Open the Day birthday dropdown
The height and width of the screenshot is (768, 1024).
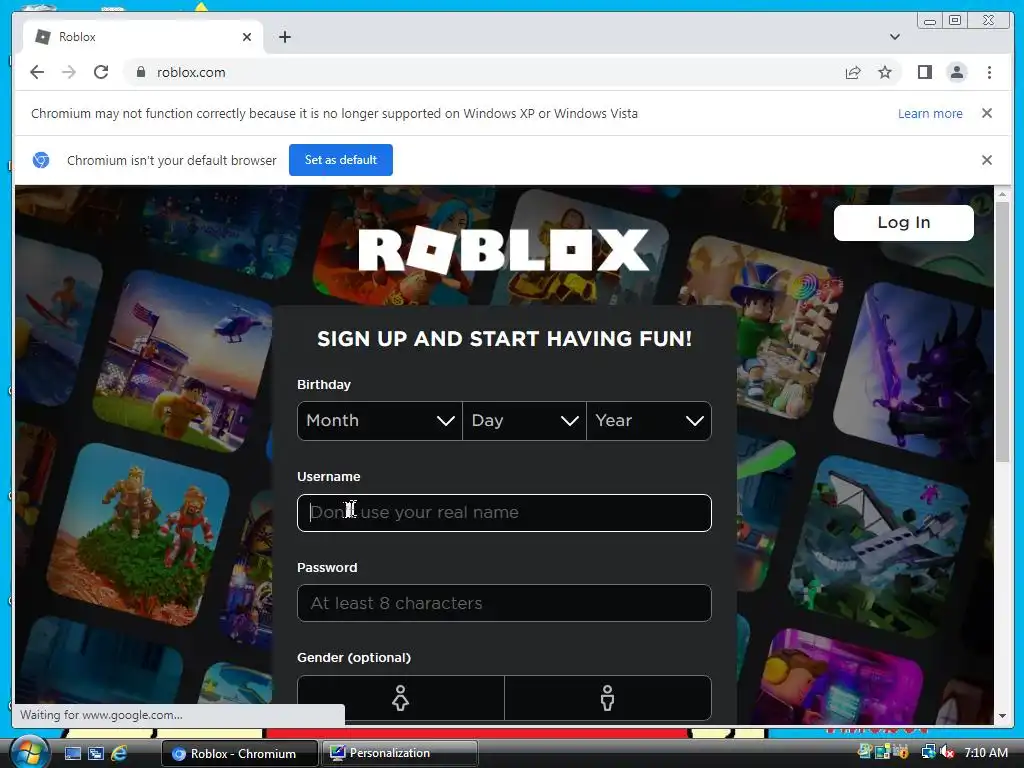click(x=524, y=421)
